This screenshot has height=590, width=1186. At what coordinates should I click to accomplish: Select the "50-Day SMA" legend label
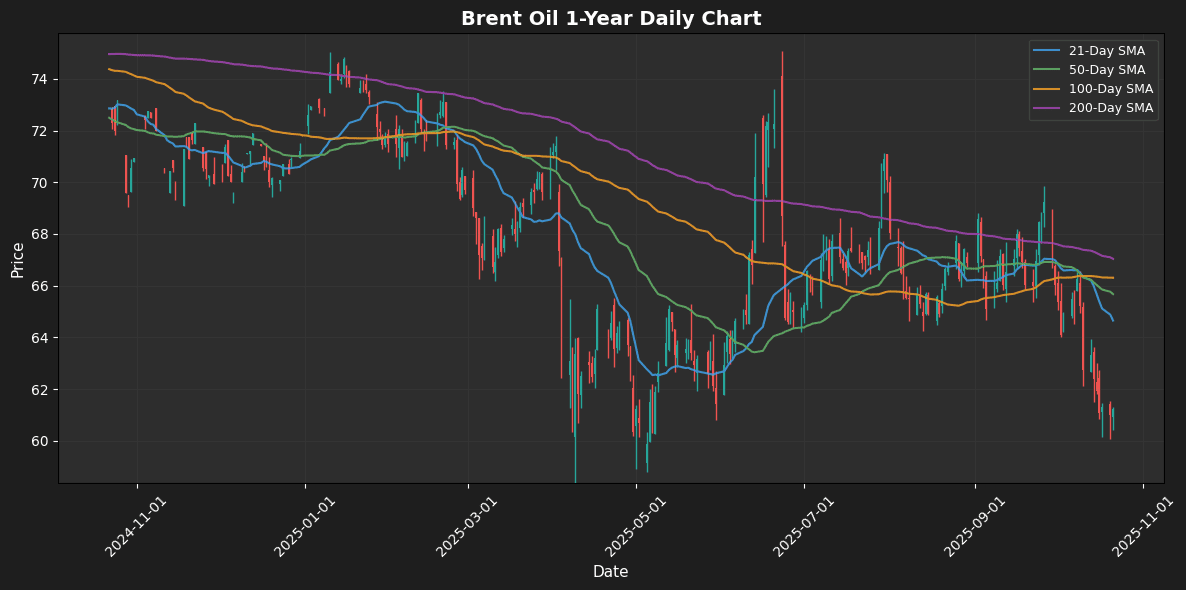(x=1108, y=70)
